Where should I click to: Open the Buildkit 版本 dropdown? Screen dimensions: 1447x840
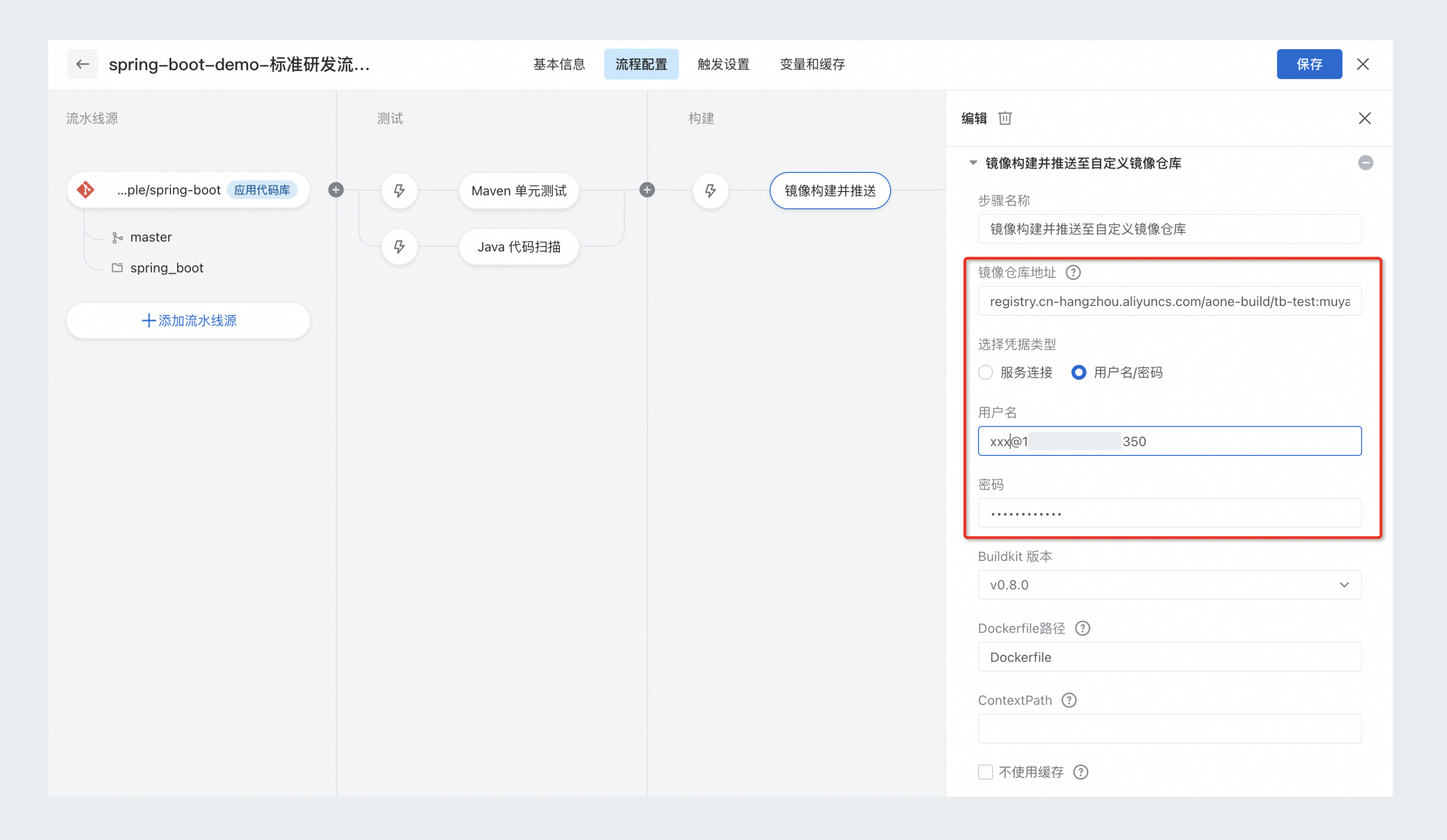coord(1169,585)
